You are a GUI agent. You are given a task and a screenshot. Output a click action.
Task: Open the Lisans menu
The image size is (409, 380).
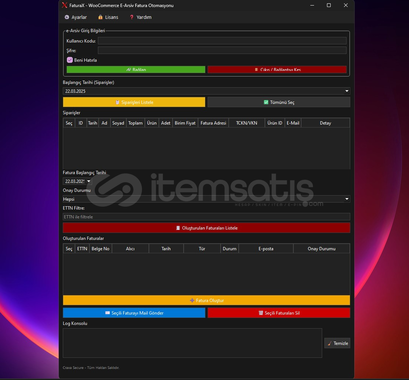(108, 17)
